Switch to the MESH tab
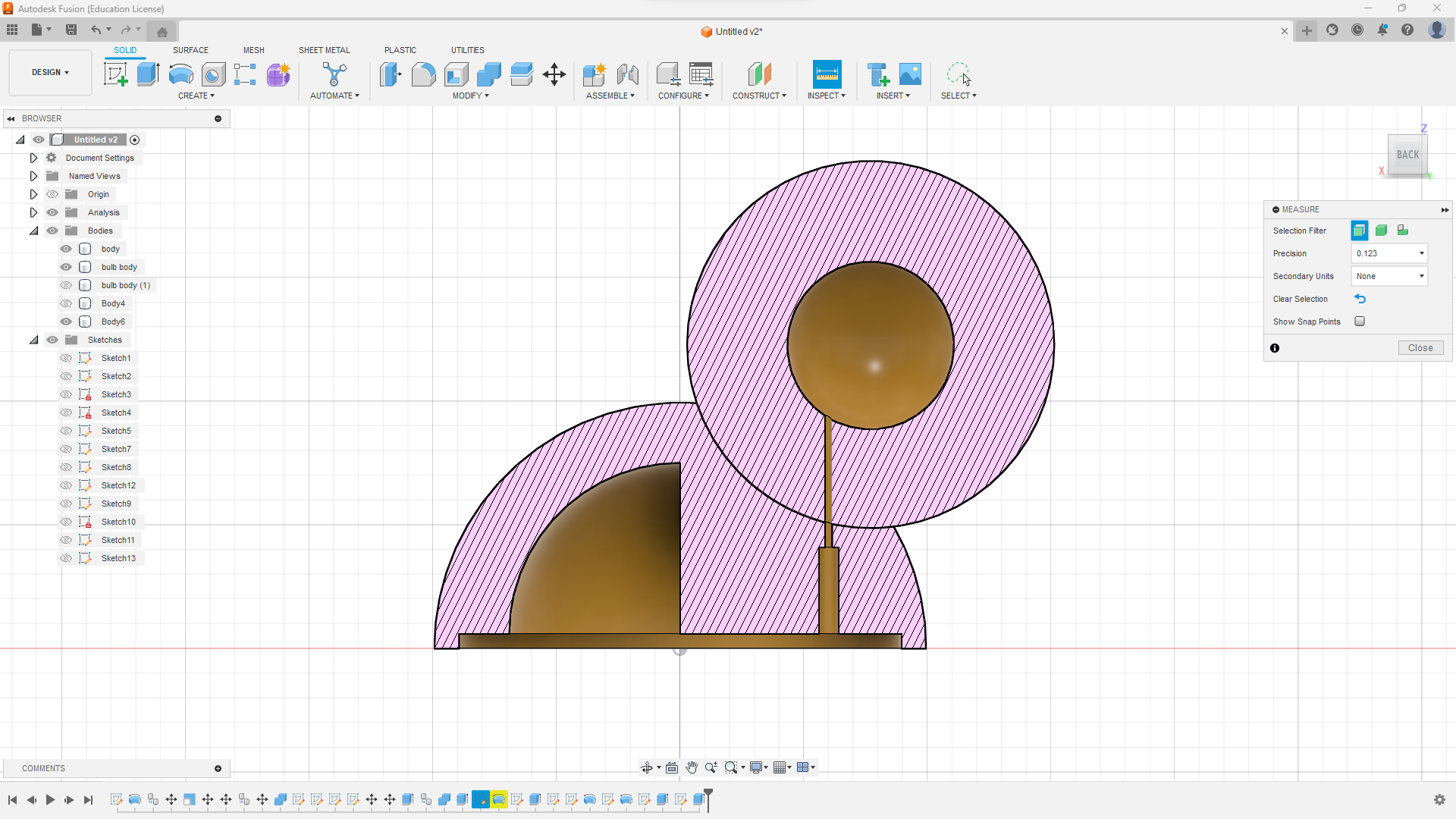 [254, 50]
